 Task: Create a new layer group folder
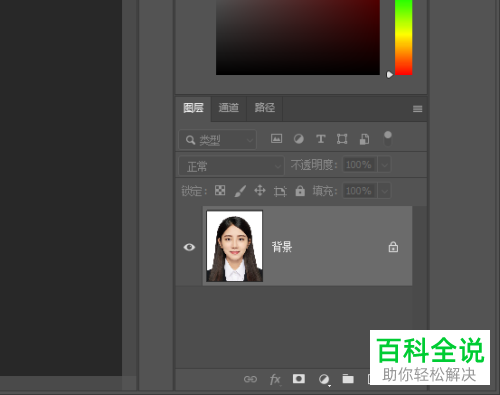[x=348, y=379]
